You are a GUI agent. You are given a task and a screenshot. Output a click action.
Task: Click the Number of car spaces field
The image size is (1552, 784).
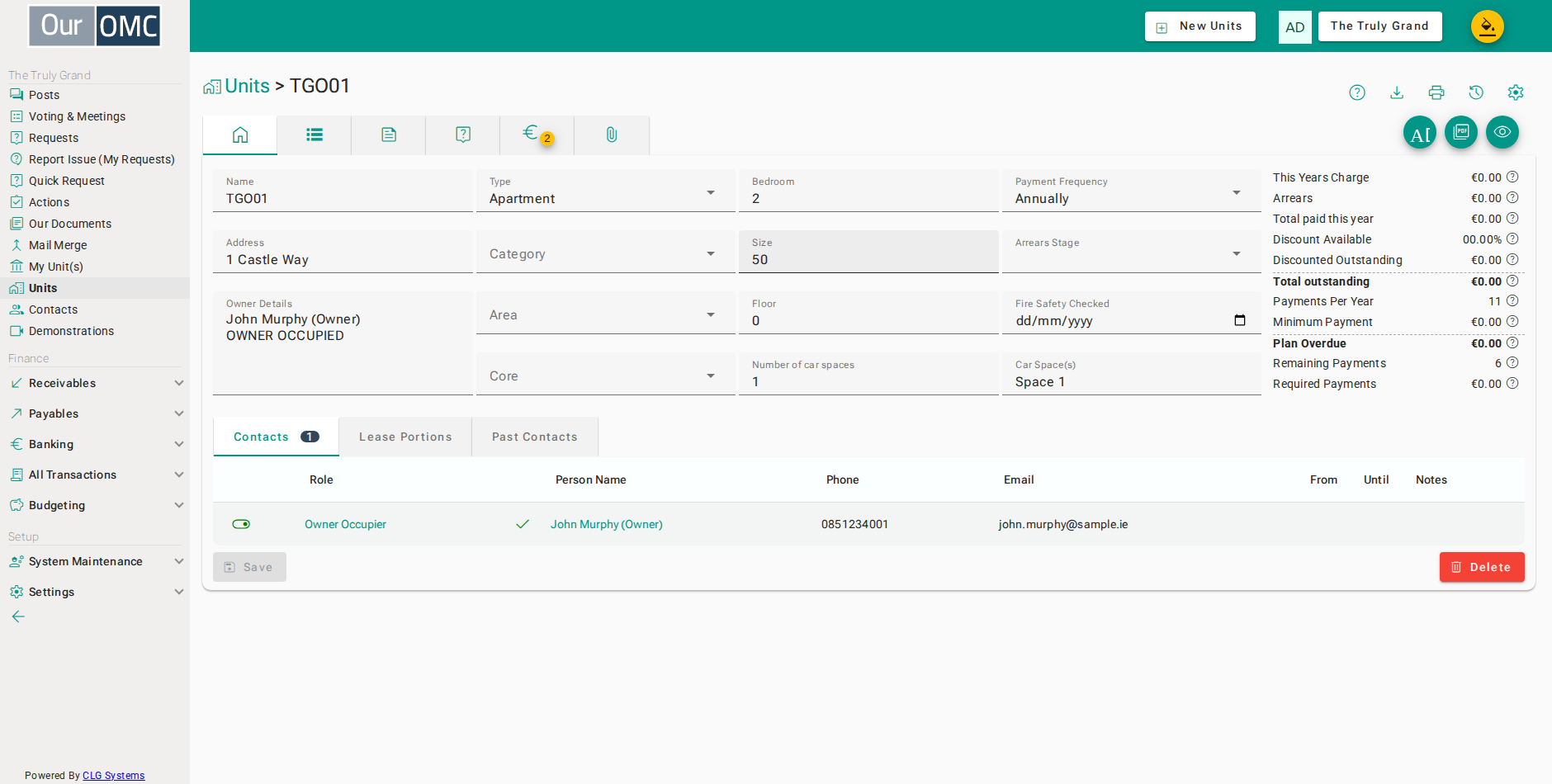(868, 375)
